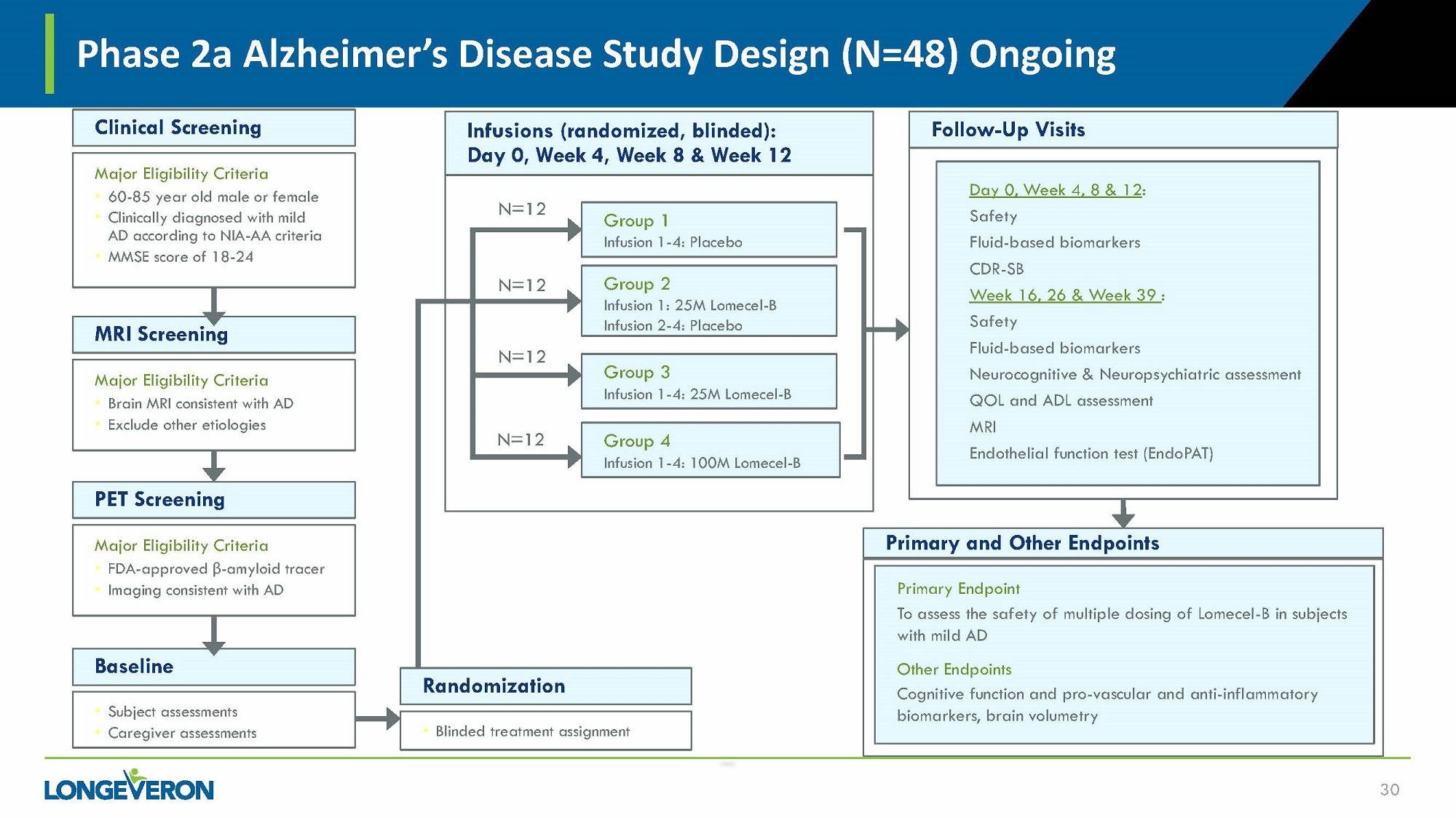1456x818 pixels.
Task: Click the underlined Week 16, 26 & Week 39 link
Action: pyautogui.click(x=1063, y=295)
